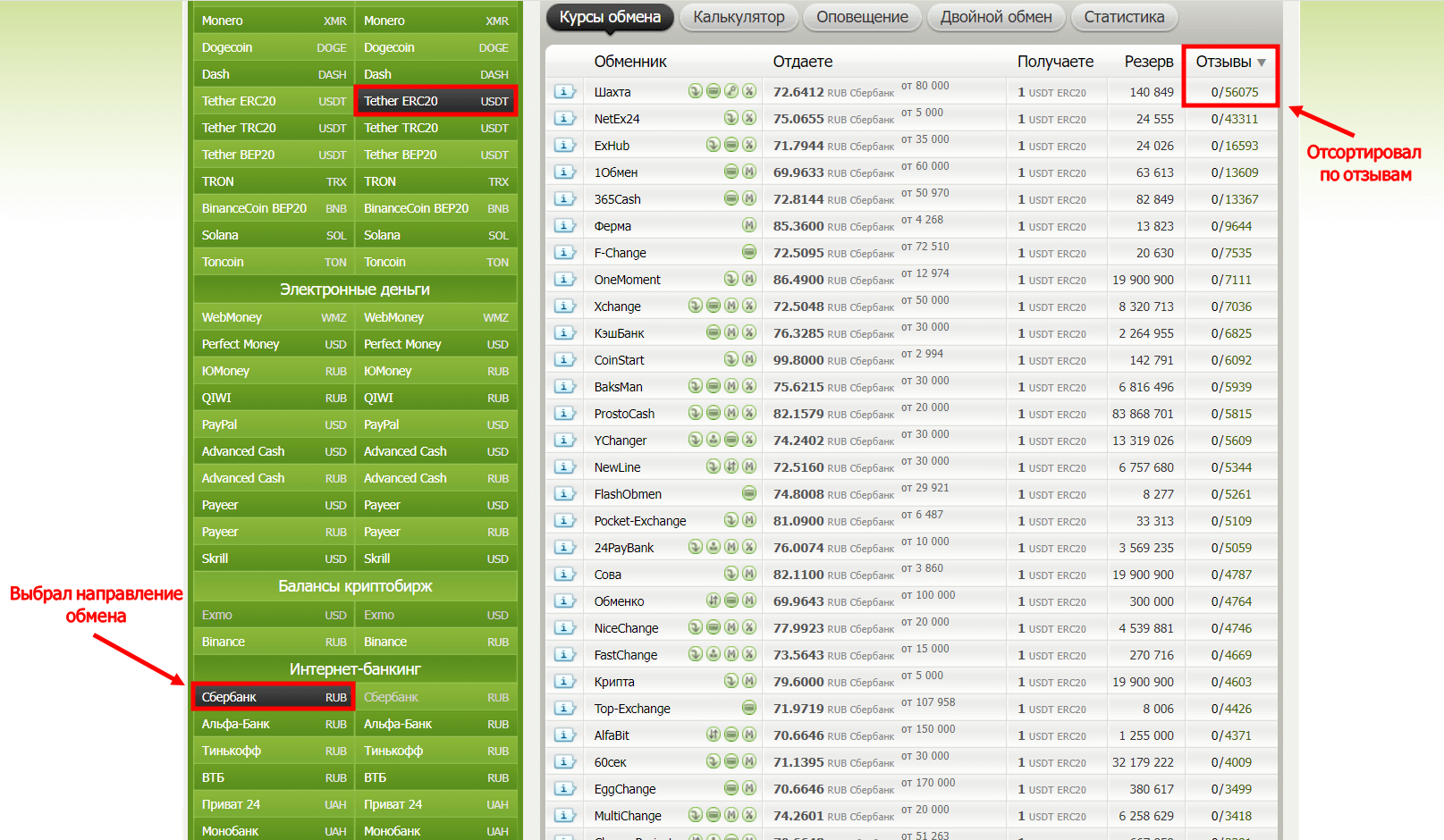Open the info icon for Ферма row
The image size is (1444, 840).
point(564,225)
